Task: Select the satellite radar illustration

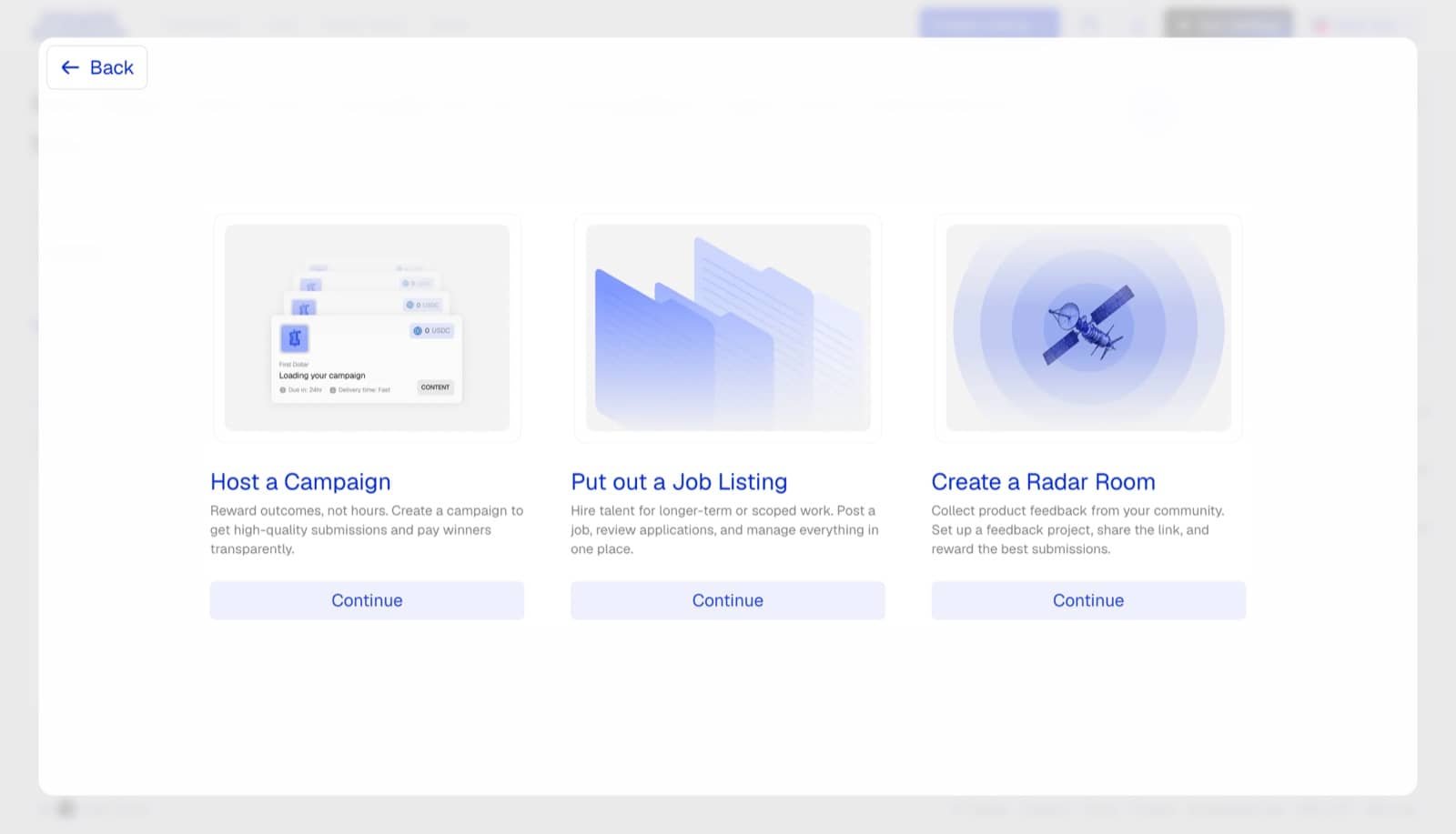Action: coord(1088,327)
